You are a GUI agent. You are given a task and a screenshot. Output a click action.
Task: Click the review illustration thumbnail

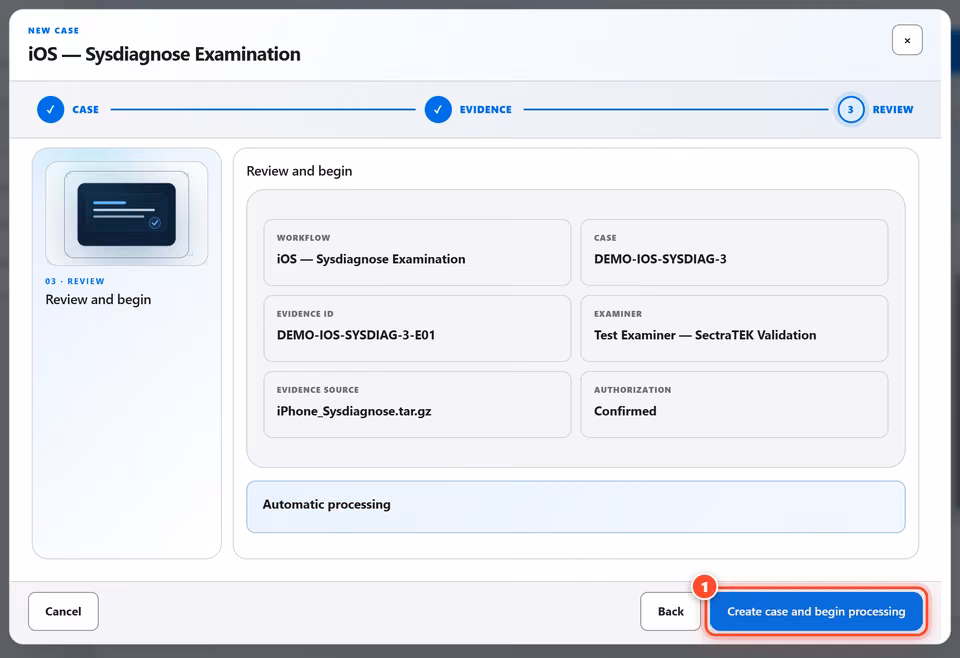(127, 214)
